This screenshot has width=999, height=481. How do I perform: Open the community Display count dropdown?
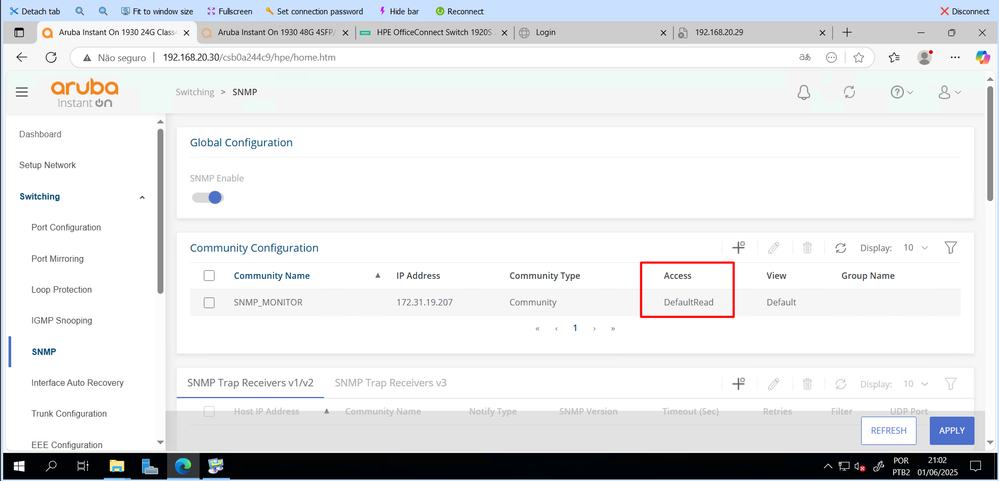click(915, 248)
